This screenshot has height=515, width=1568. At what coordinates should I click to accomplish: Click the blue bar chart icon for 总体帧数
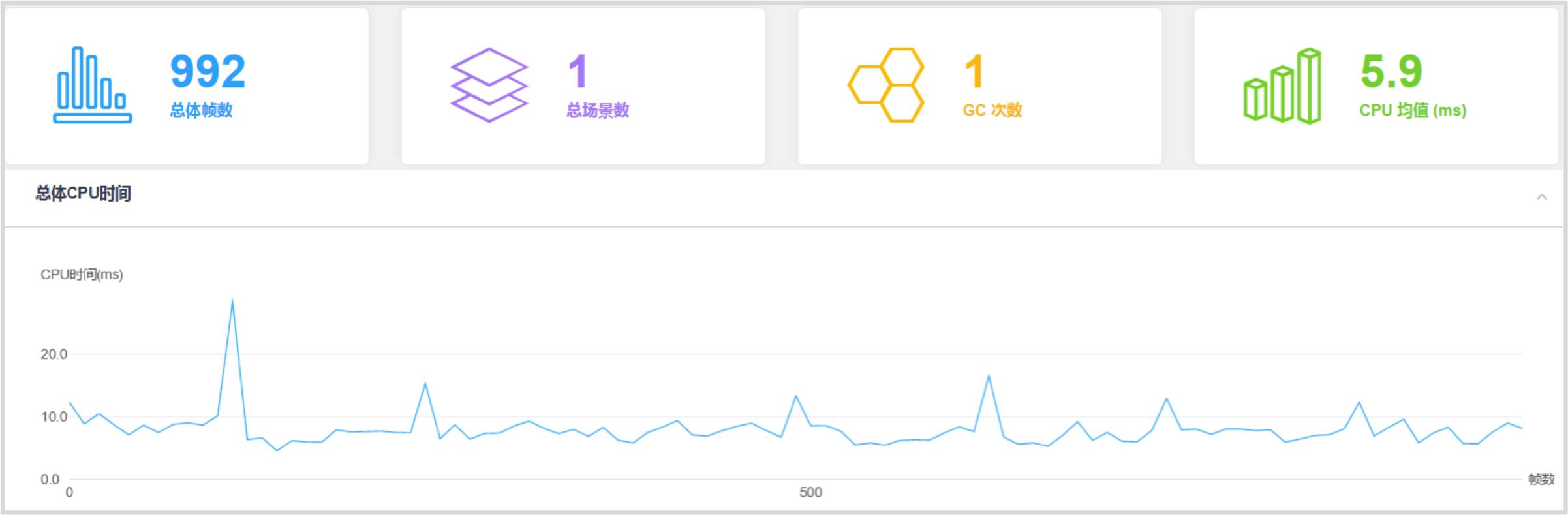[93, 85]
